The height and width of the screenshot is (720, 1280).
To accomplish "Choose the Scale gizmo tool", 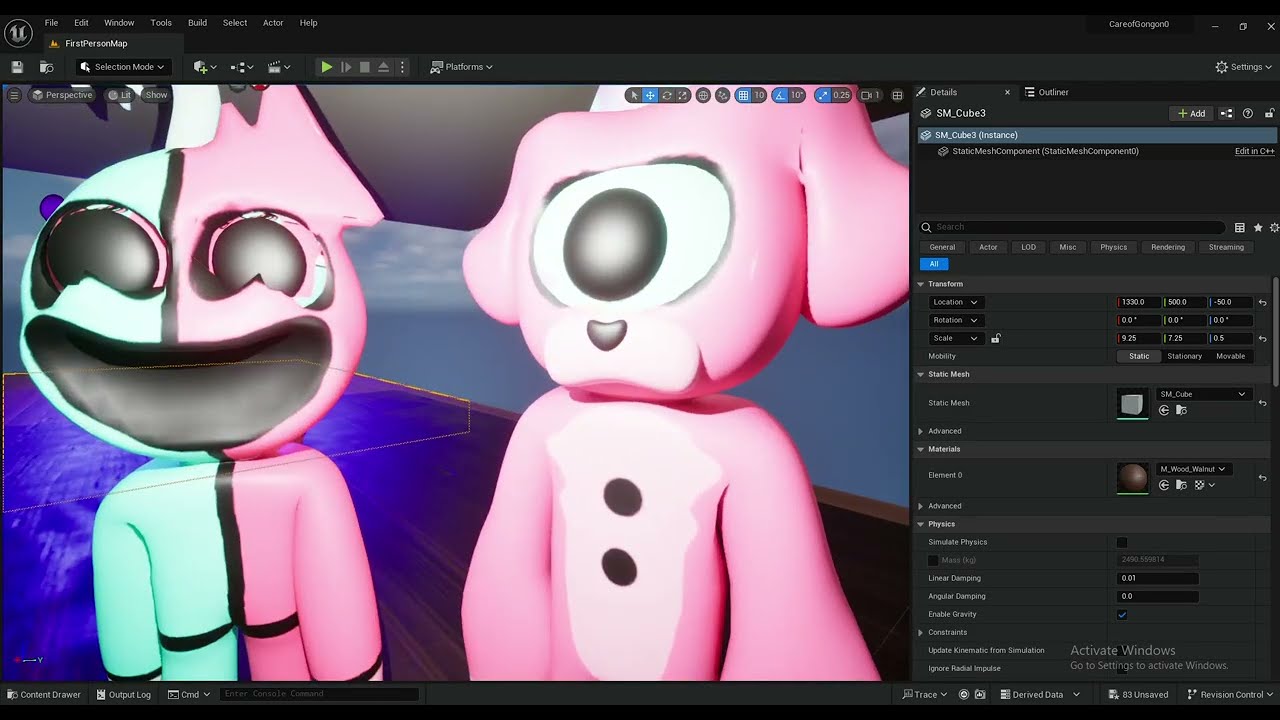I will 683,95.
